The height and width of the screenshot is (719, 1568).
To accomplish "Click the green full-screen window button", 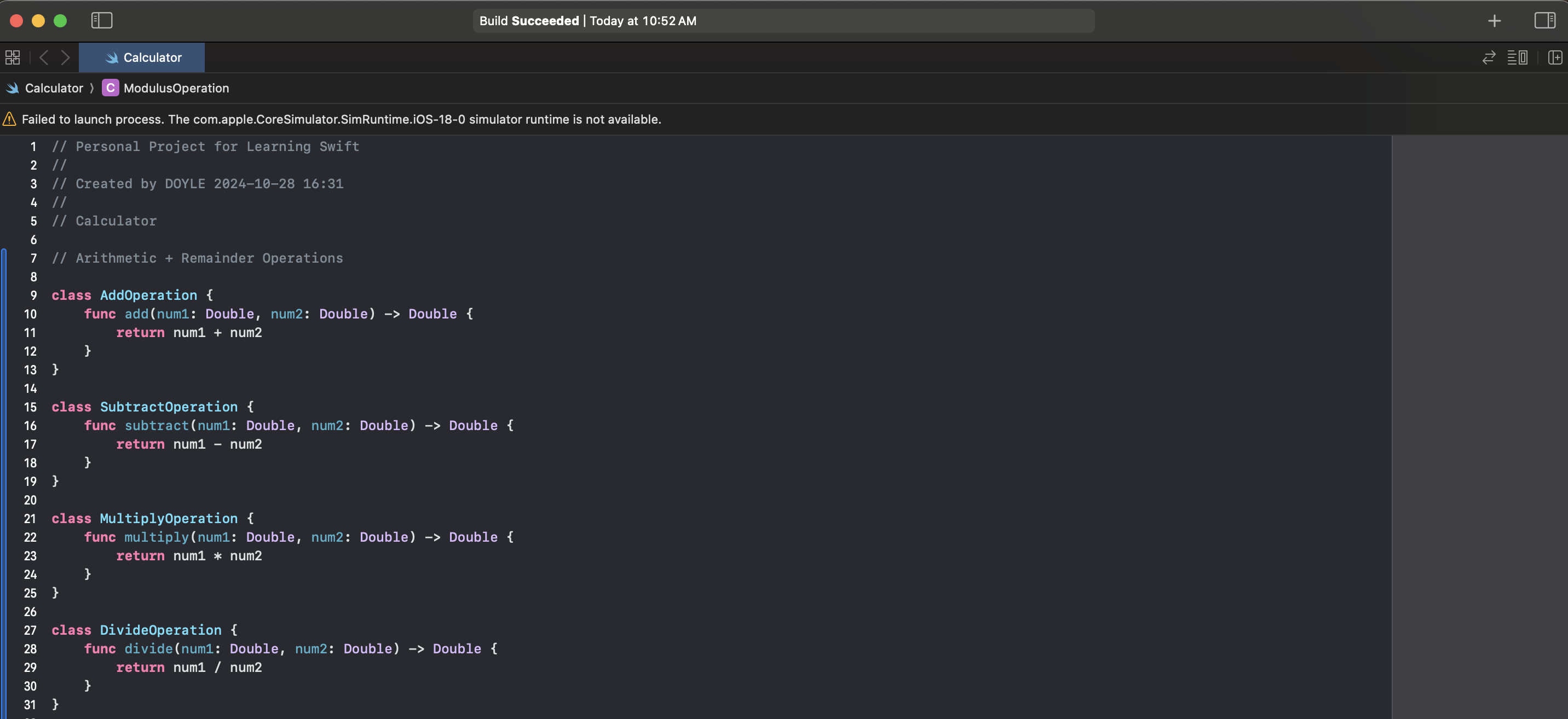I will click(60, 21).
